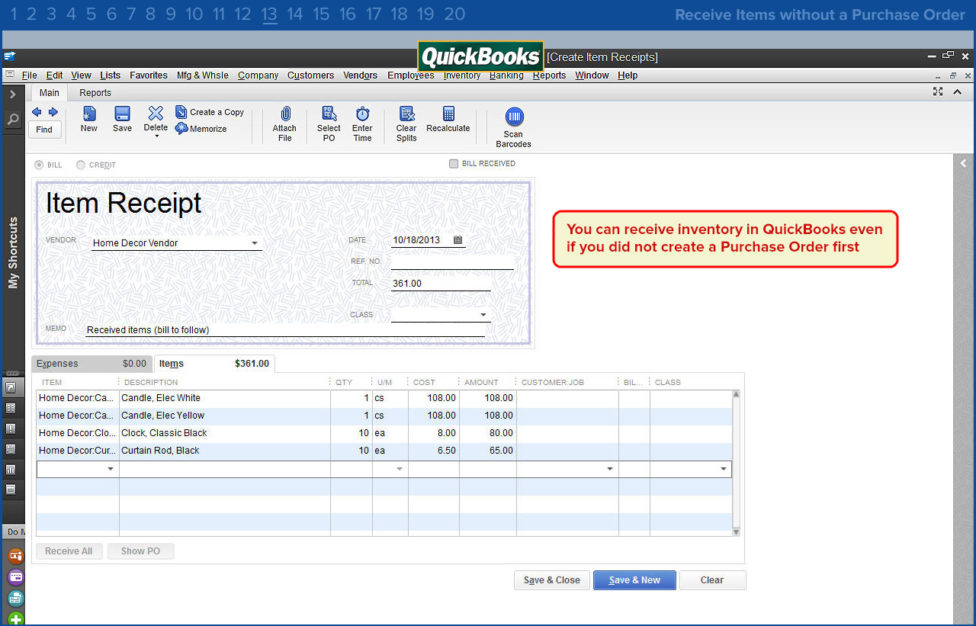Select the 'Candle, Elec White' description cell
976x626 pixels.
pyautogui.click(x=225, y=398)
